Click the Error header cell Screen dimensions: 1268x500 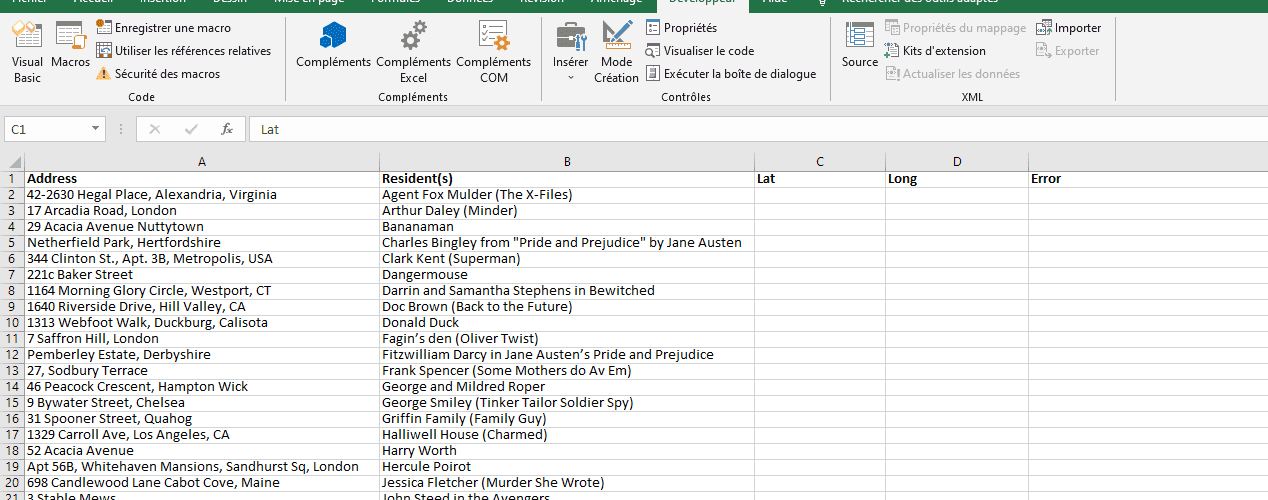tap(1148, 179)
